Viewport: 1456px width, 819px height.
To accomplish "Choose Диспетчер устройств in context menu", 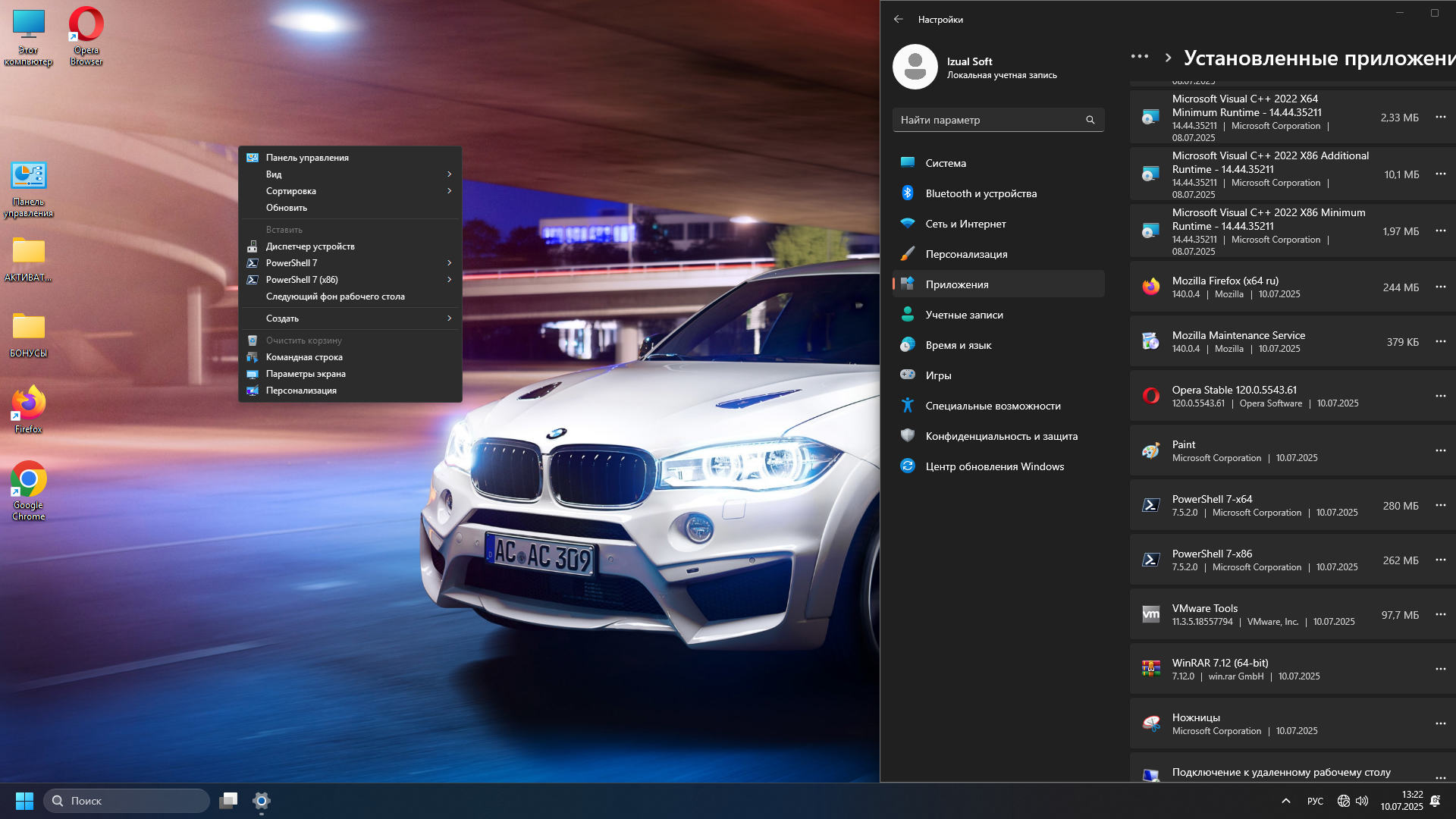I will 350,246.
